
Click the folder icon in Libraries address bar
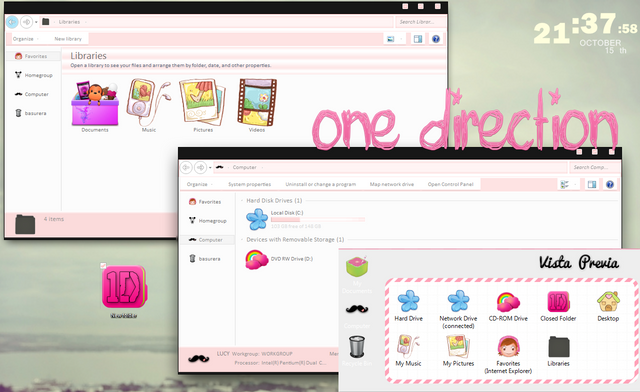46,22
